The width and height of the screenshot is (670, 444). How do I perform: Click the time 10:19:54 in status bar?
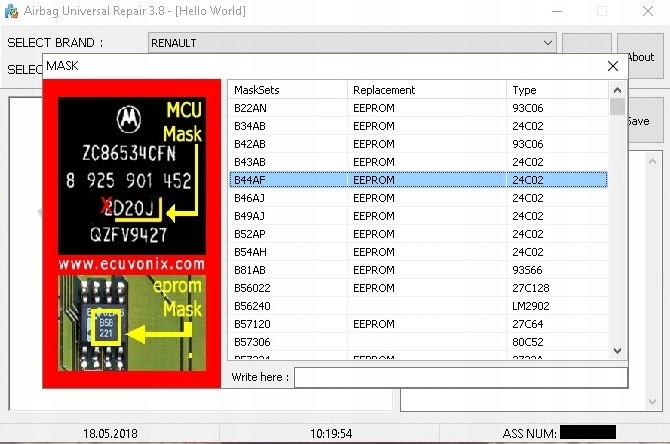(x=331, y=434)
